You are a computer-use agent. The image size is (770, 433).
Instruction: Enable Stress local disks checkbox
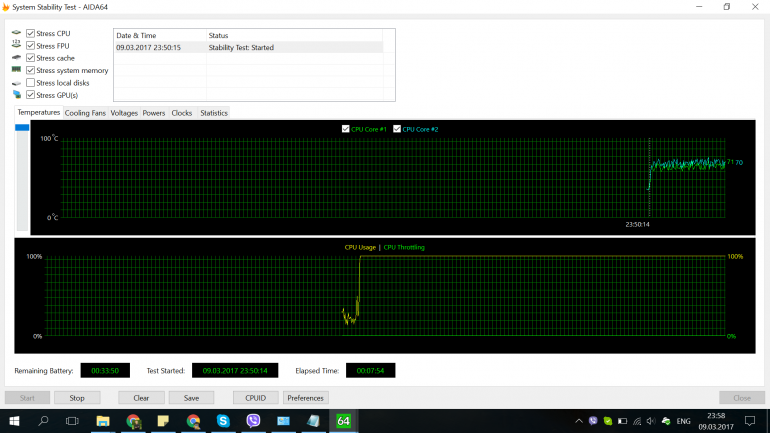pyautogui.click(x=30, y=82)
